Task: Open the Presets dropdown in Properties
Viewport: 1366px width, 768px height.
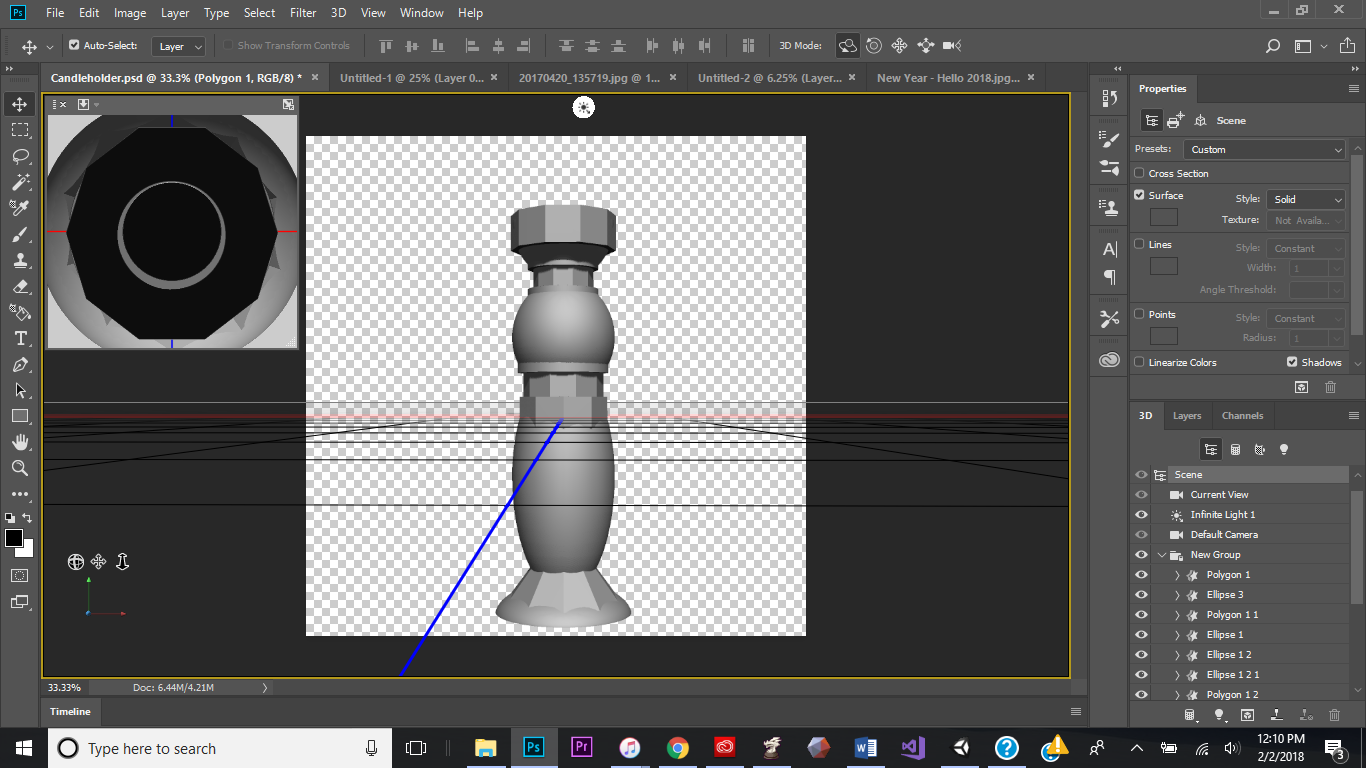Action: [1264, 148]
